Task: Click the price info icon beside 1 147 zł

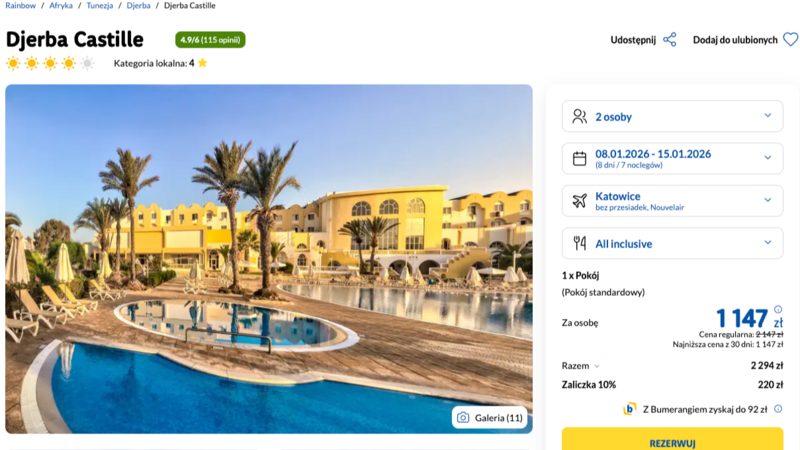Action: click(x=778, y=309)
